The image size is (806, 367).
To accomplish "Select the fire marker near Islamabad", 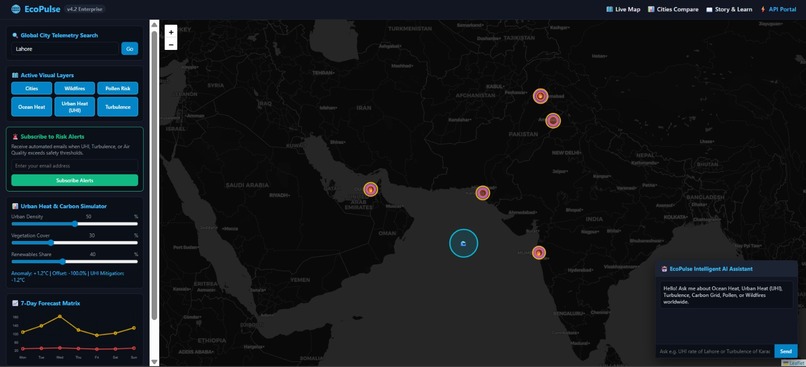I will (540, 96).
